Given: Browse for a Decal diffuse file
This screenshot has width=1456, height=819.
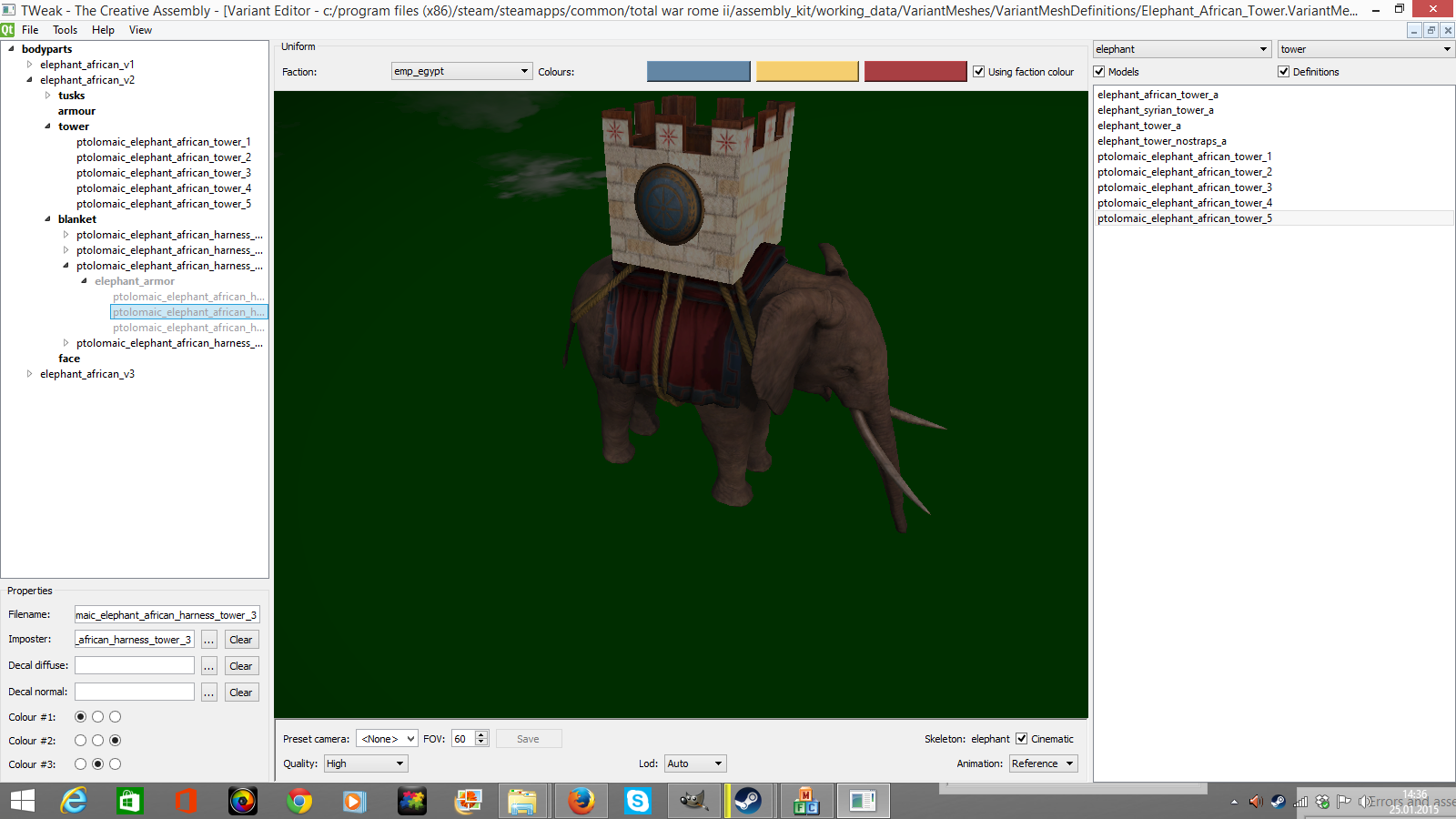Looking at the screenshot, I should [x=209, y=666].
